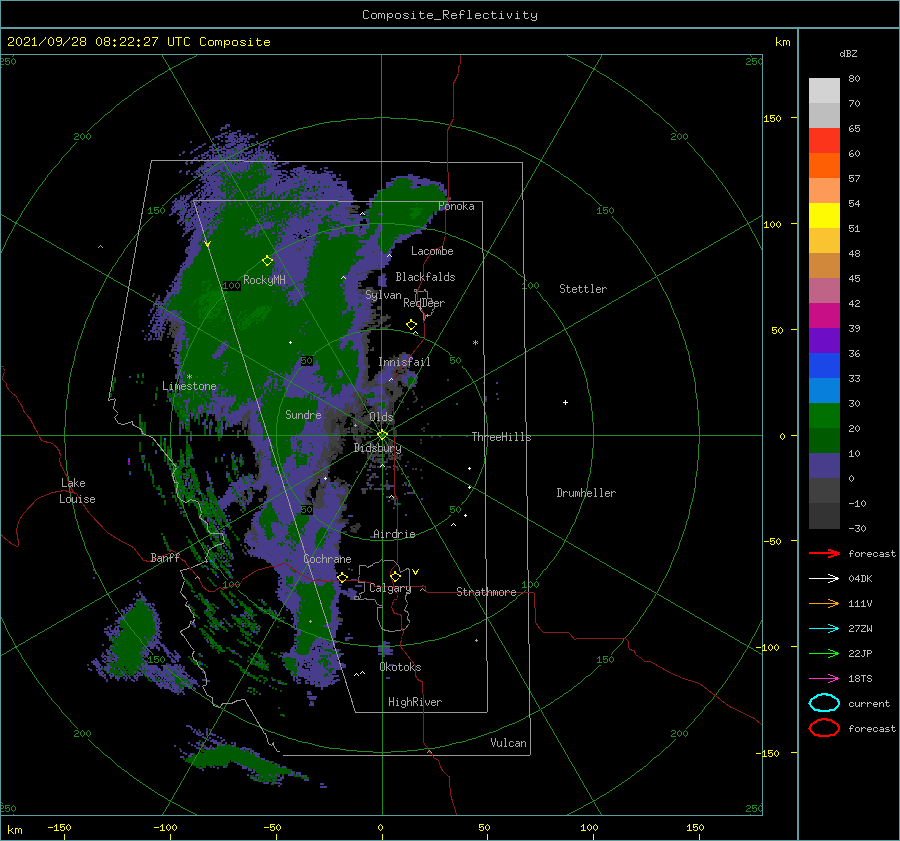Click the cyan 27ZW arrow legend icon
Image resolution: width=900 pixels, height=841 pixels.
[824, 629]
